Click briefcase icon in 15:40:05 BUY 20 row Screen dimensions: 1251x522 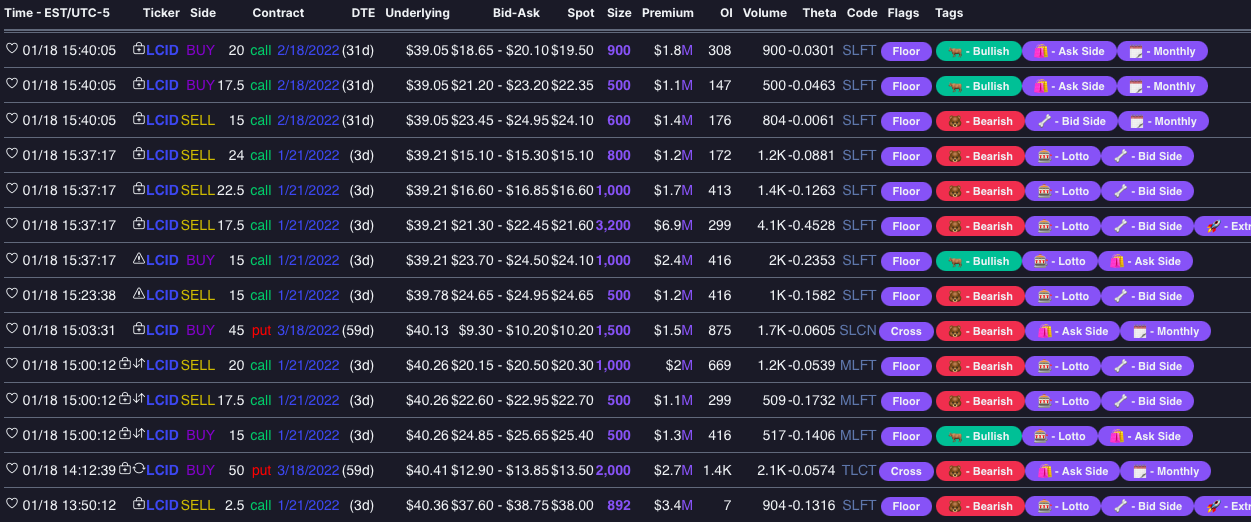tap(139, 49)
